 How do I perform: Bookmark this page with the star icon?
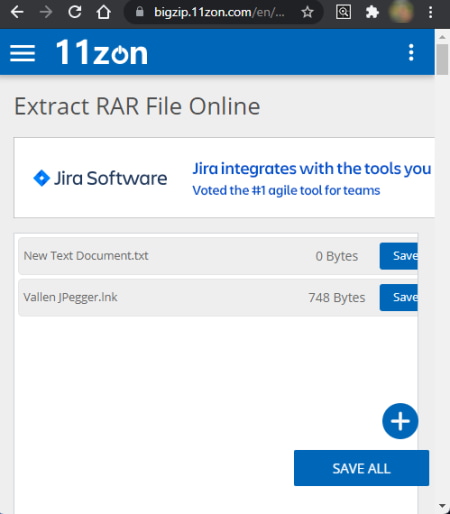(x=307, y=12)
